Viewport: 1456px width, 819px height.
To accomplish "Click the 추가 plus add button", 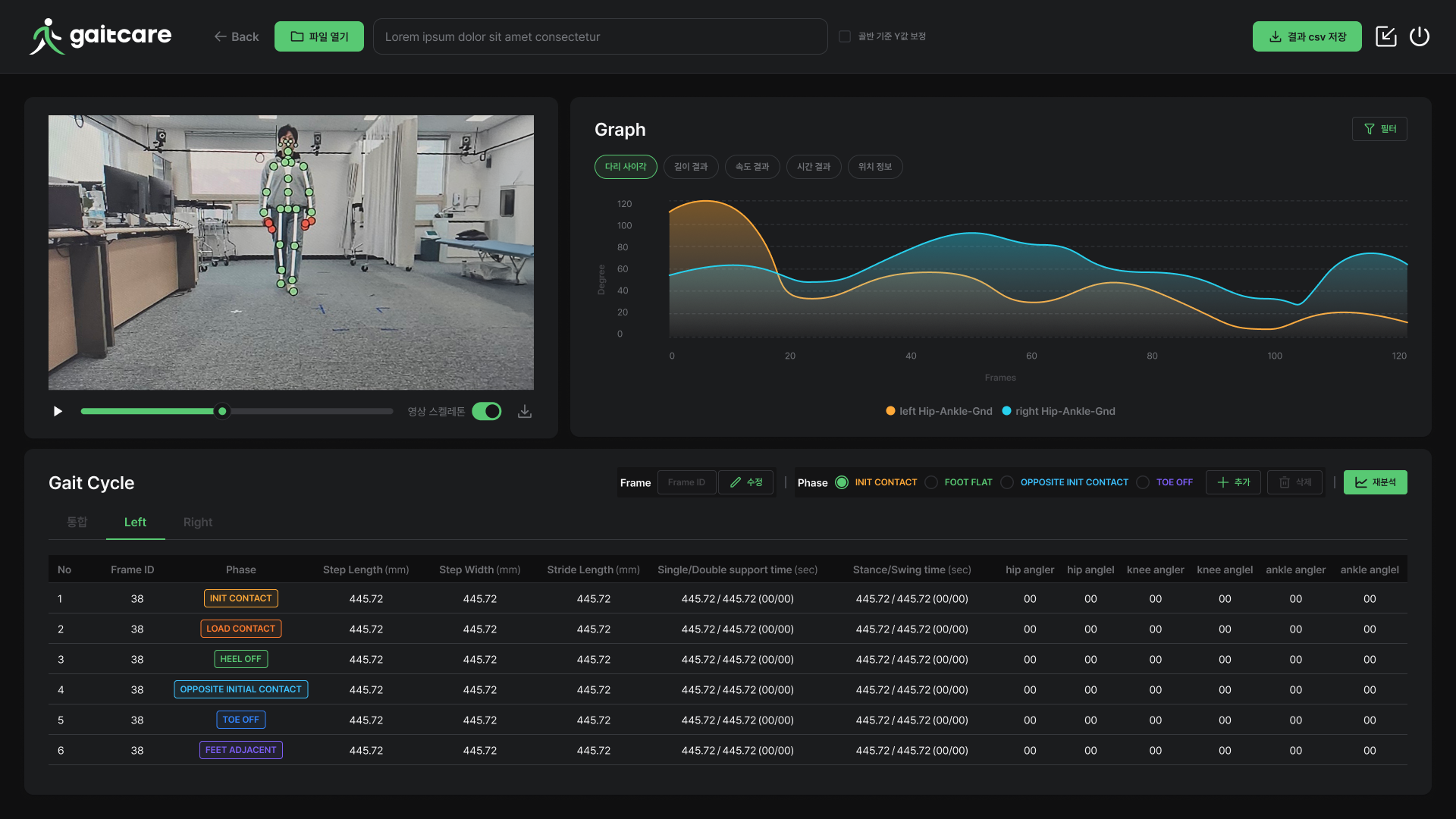I will [x=1233, y=482].
